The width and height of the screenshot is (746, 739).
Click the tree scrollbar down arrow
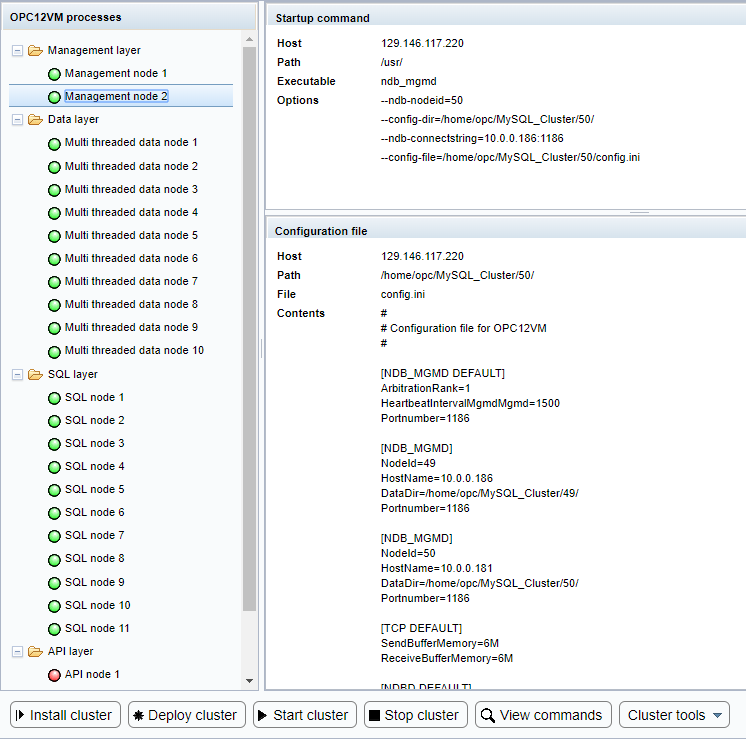pyautogui.click(x=249, y=680)
